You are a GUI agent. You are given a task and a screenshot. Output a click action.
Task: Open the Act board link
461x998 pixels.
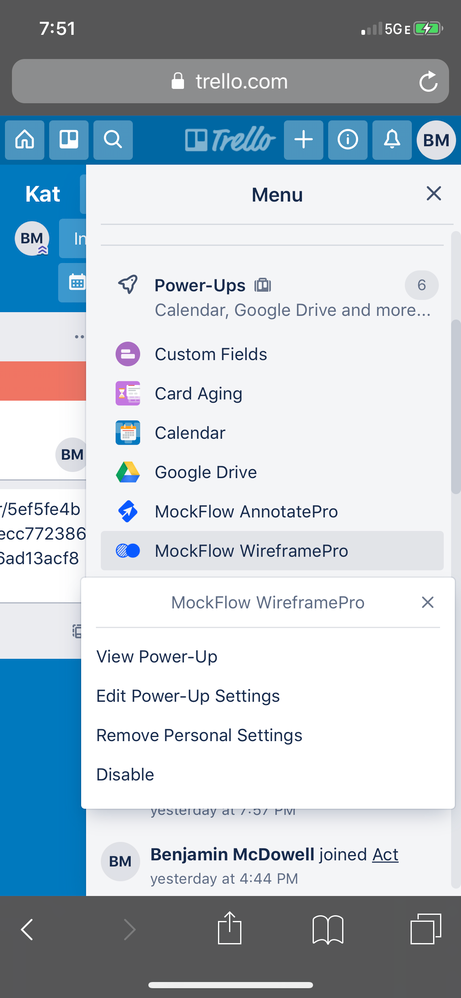385,854
